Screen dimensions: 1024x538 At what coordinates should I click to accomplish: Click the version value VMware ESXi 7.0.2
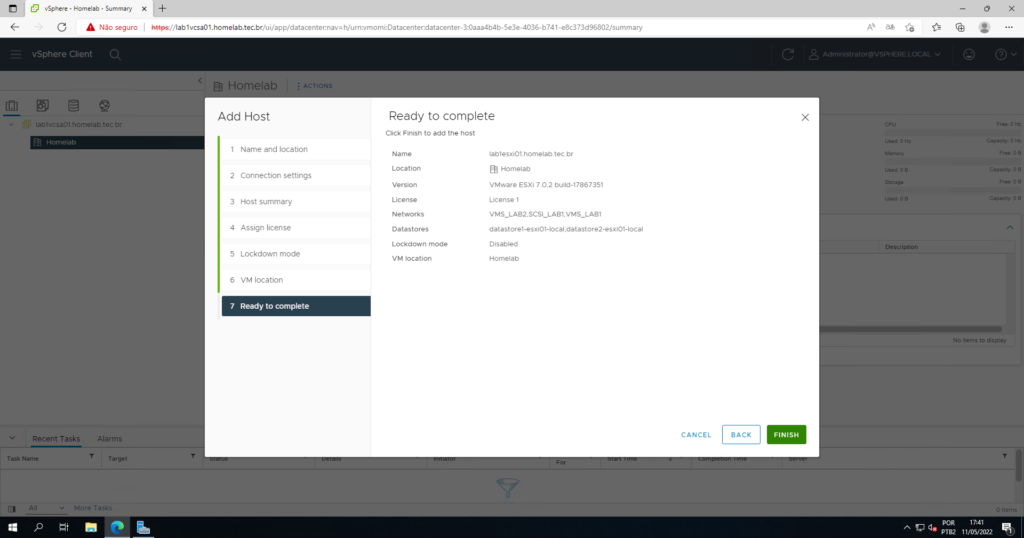pos(546,185)
